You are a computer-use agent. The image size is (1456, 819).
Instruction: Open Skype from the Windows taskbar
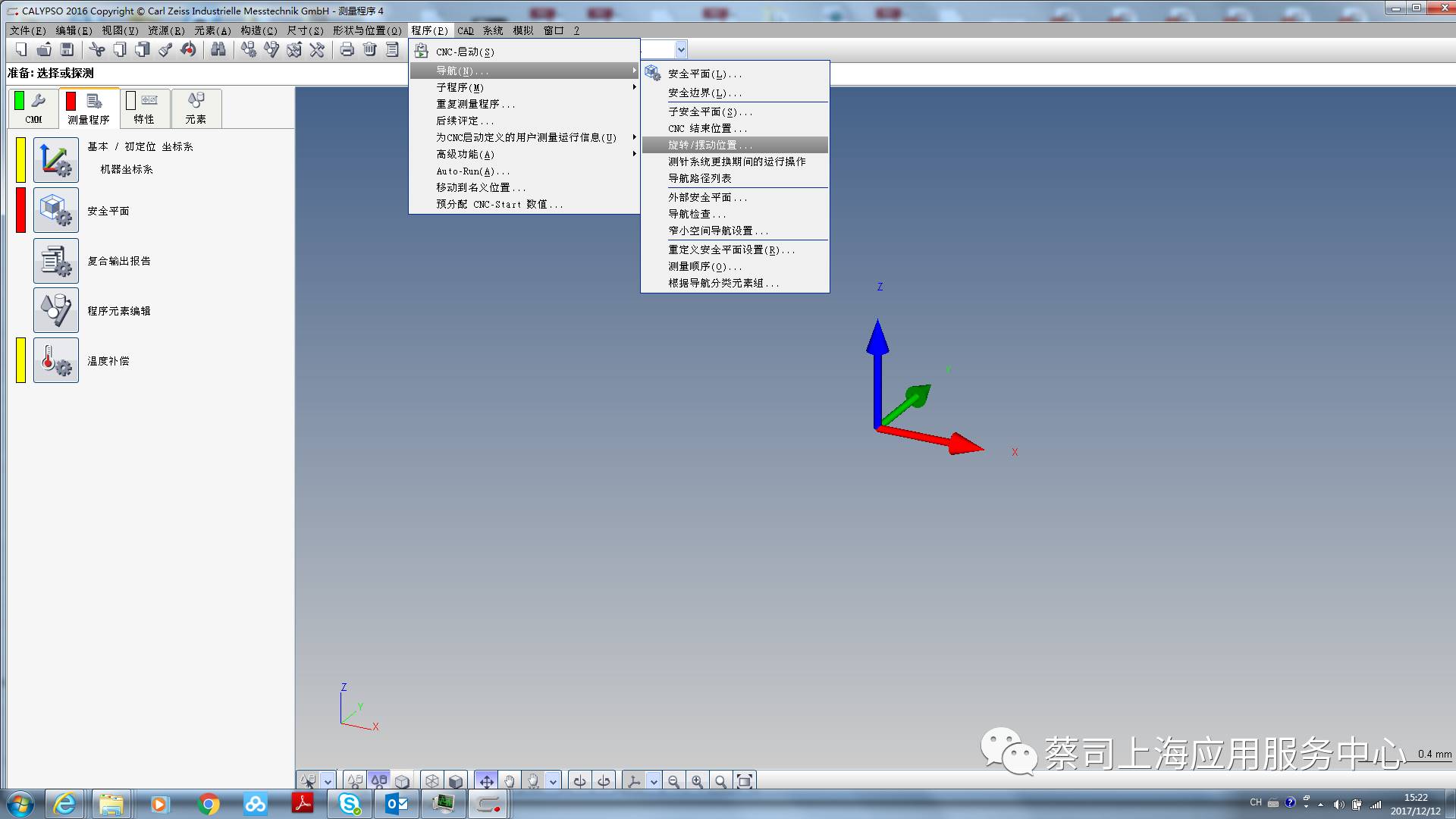(x=349, y=804)
